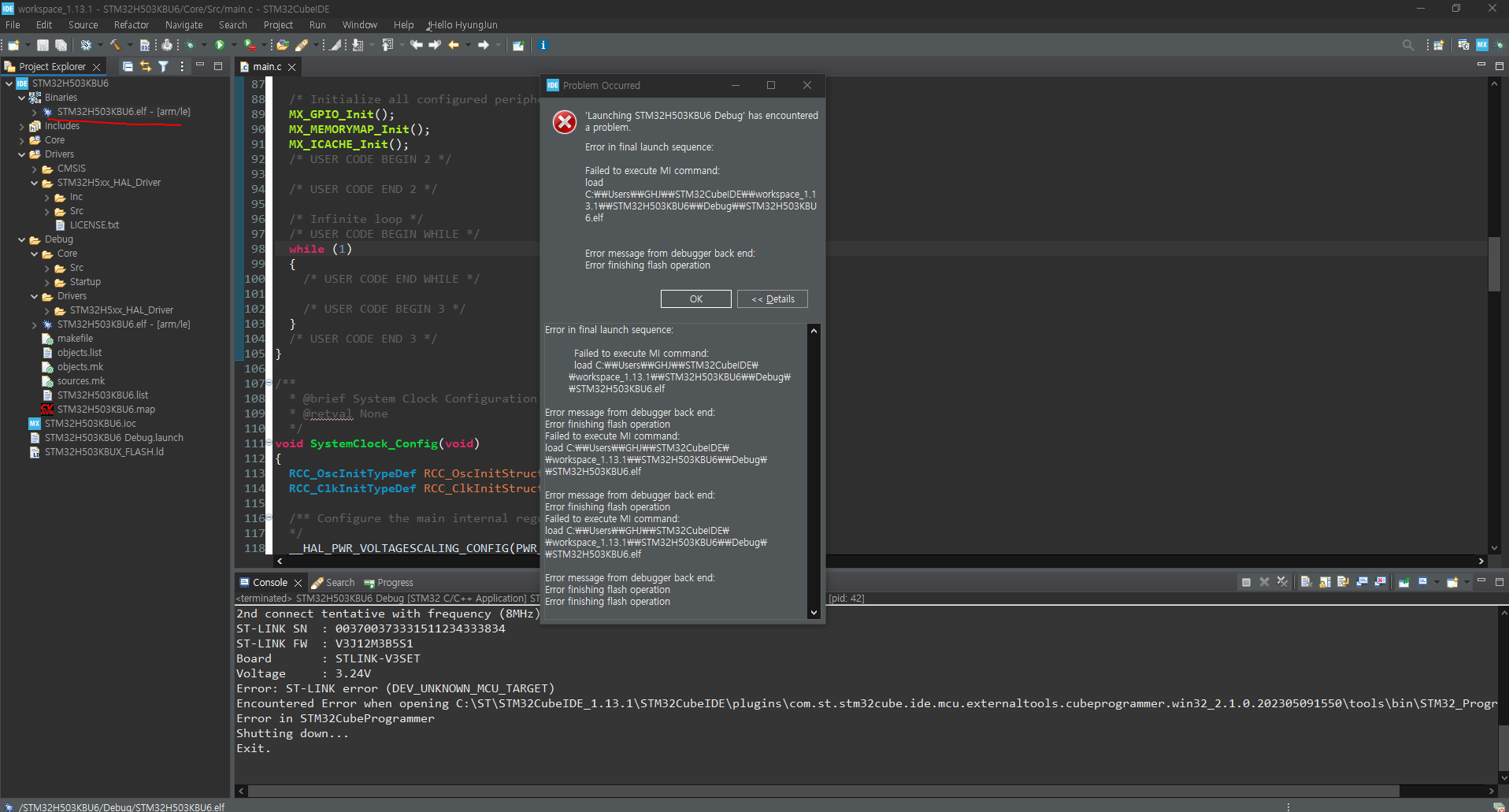Click the Debug bug icon in toolbar
1509x812 pixels.
pos(190,46)
